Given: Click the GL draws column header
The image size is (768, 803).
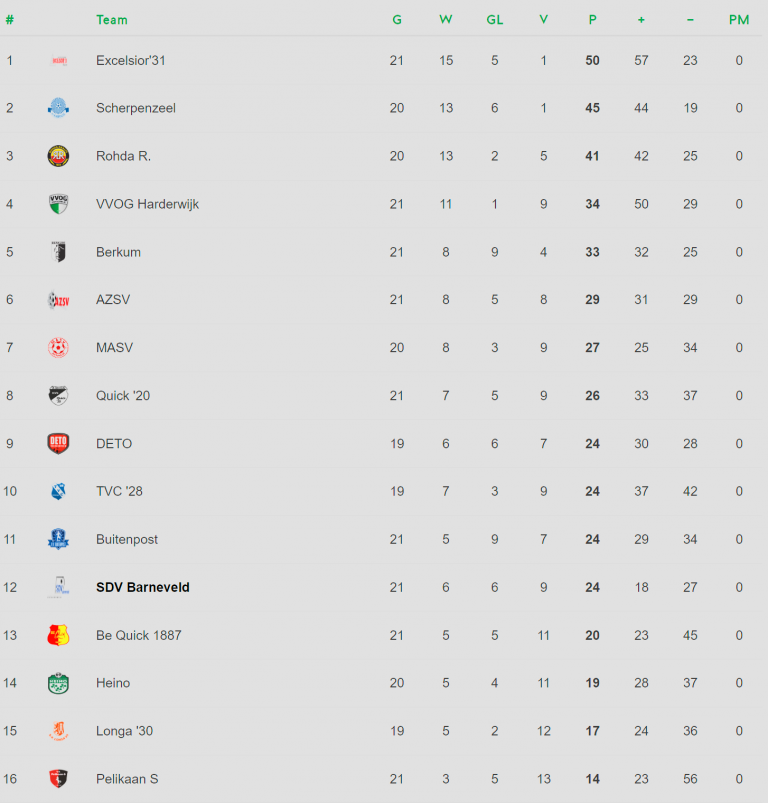Looking at the screenshot, I should [495, 20].
